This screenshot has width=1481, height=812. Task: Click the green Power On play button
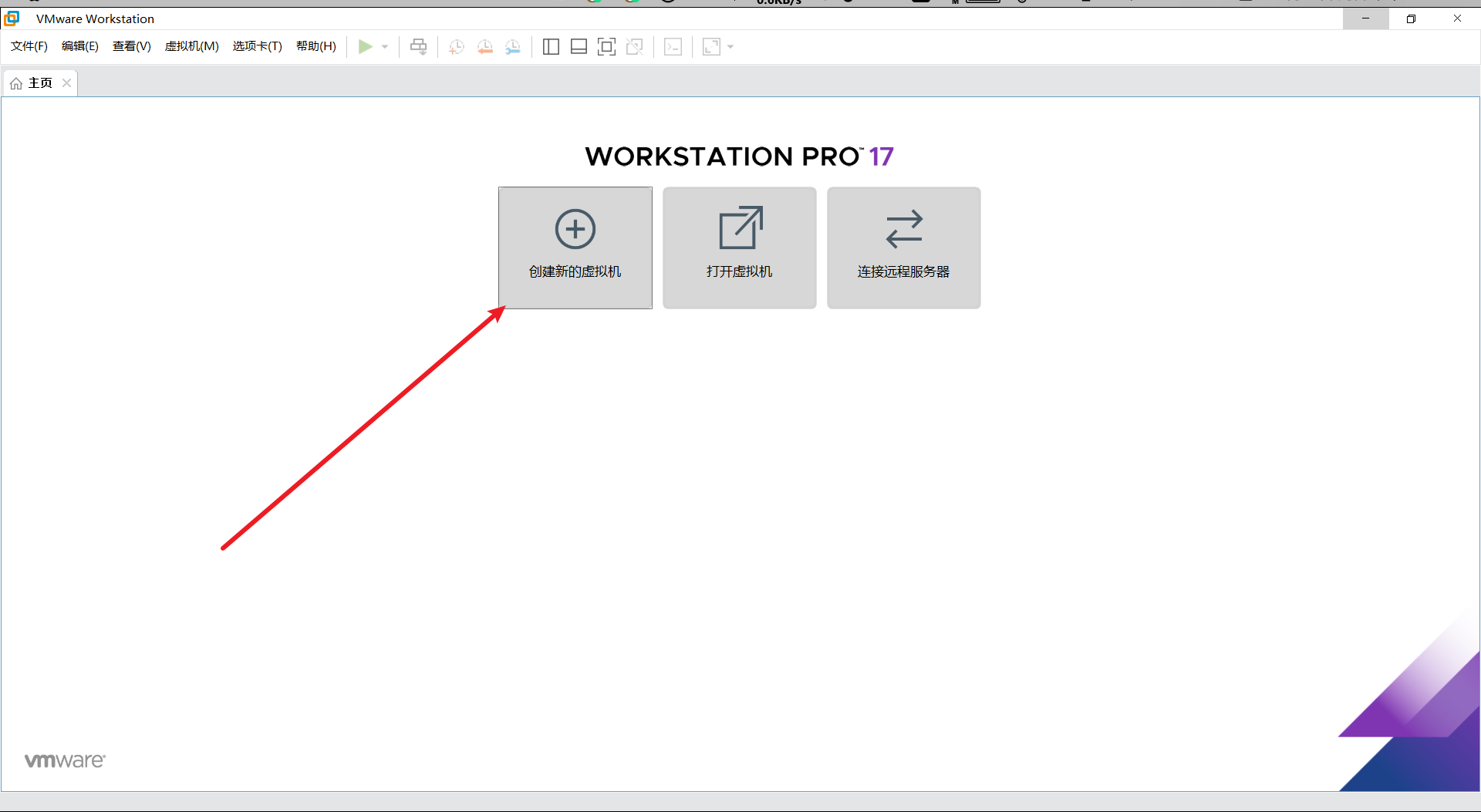[x=365, y=47]
